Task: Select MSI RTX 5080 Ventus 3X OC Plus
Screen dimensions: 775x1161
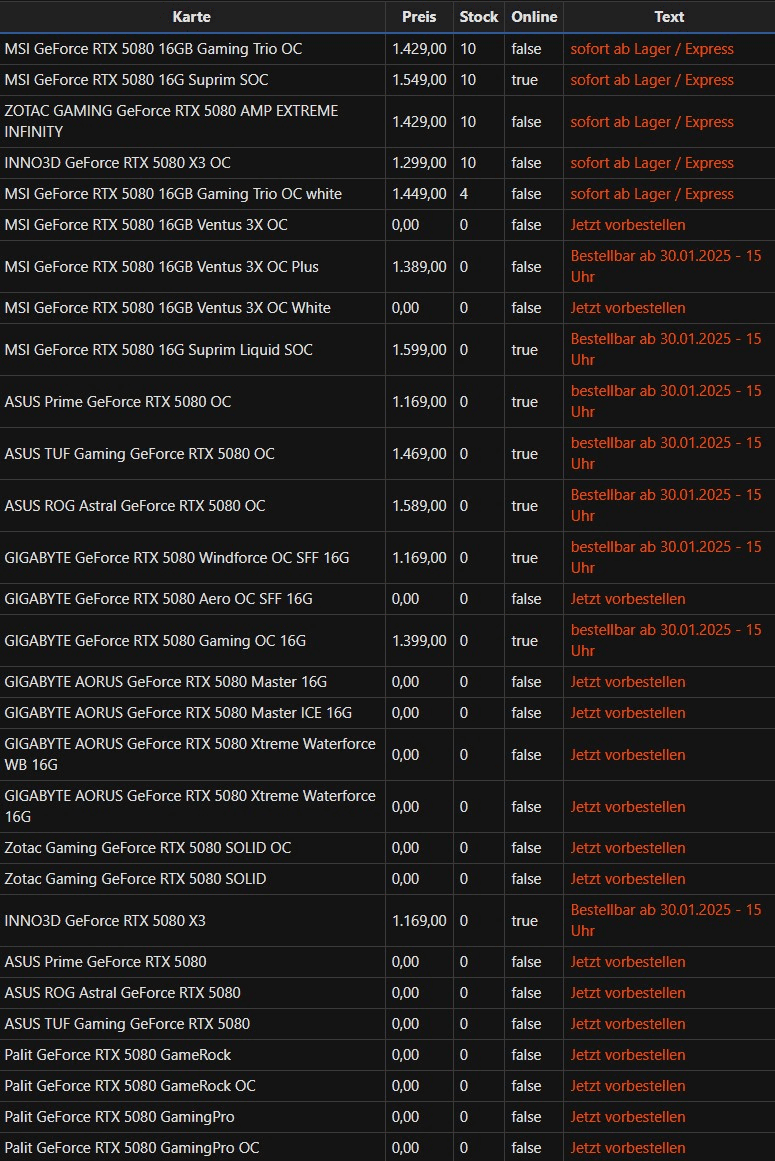Action: pyautogui.click(x=161, y=267)
